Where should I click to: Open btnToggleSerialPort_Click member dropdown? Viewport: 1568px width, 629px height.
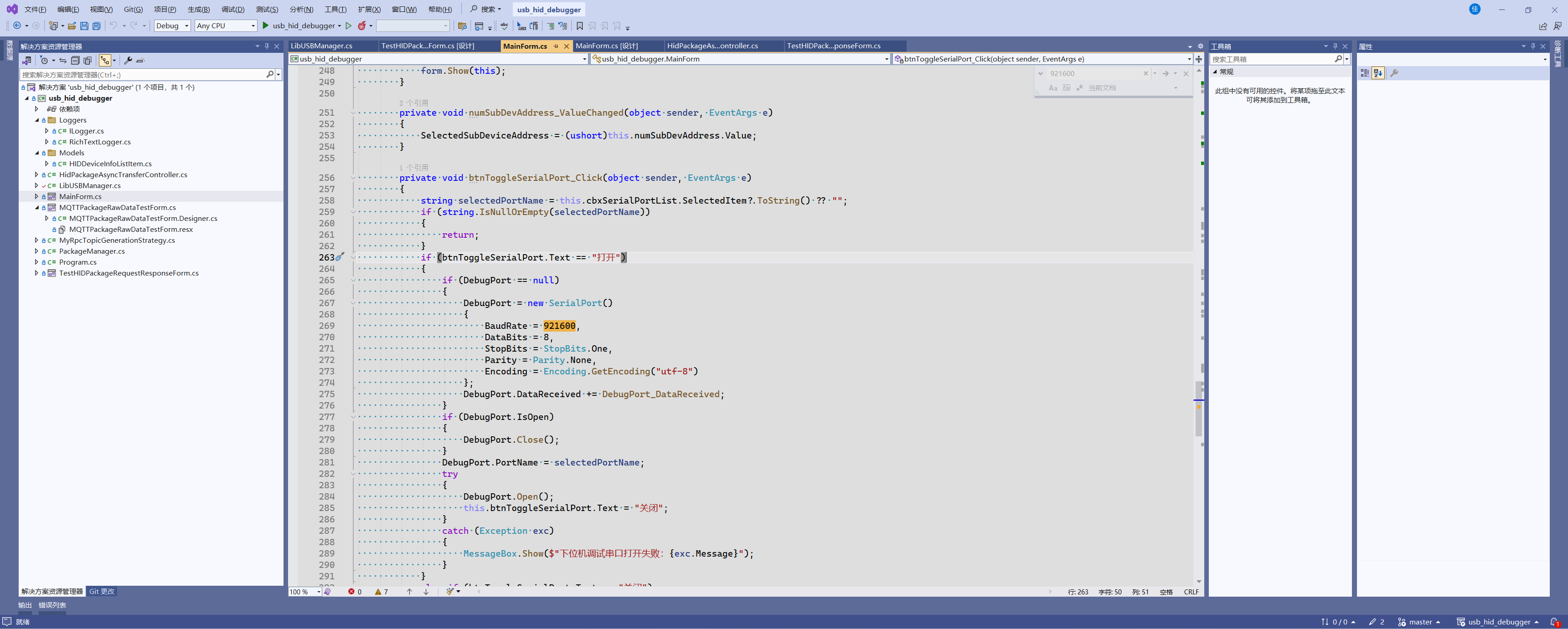pyautogui.click(x=1043, y=59)
